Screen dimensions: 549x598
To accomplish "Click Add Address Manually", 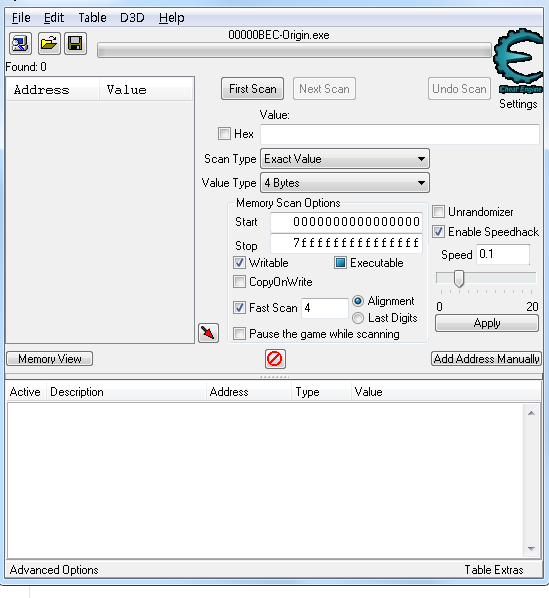I will [486, 359].
